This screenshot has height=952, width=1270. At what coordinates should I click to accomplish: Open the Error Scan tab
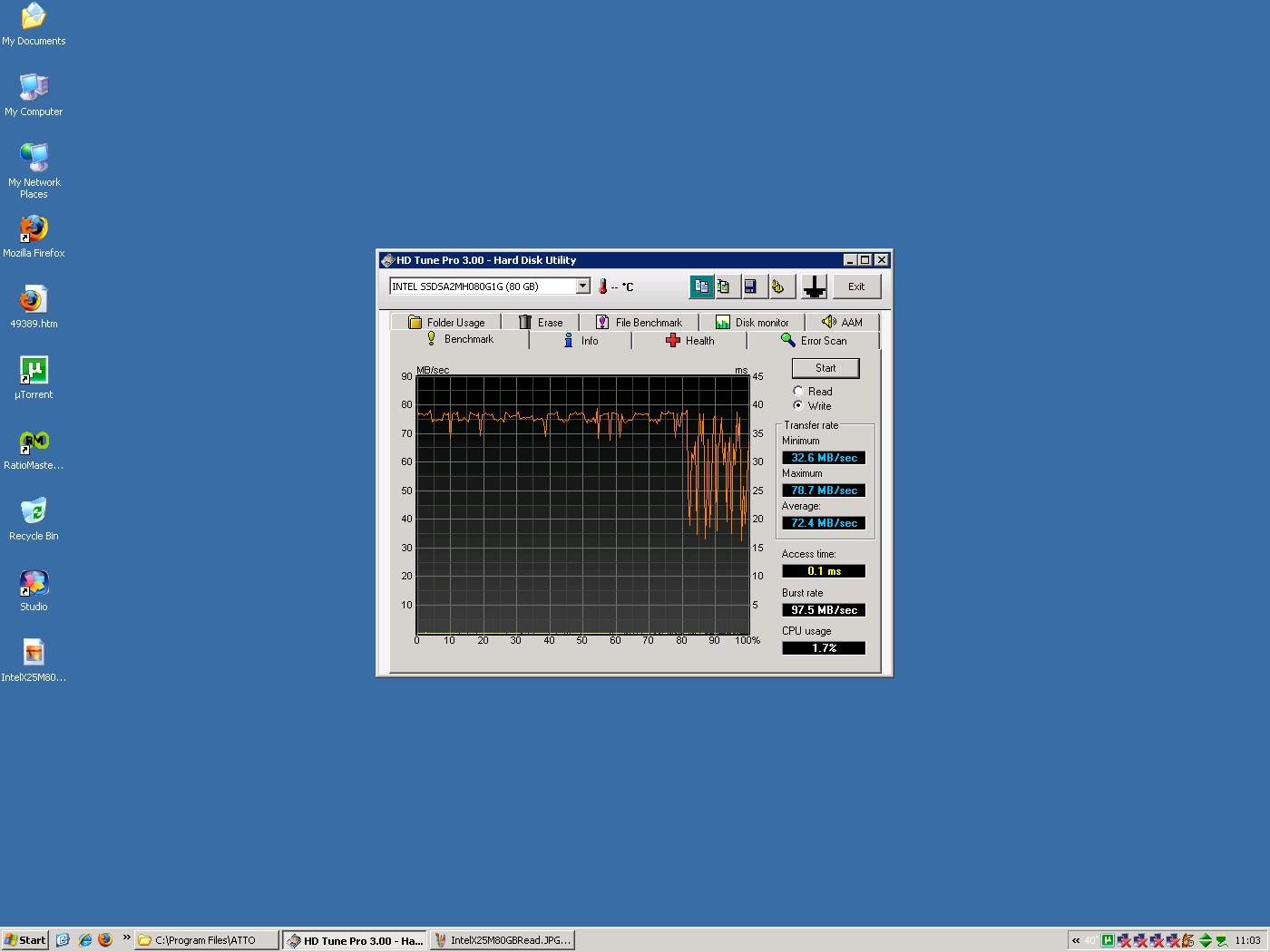(814, 341)
